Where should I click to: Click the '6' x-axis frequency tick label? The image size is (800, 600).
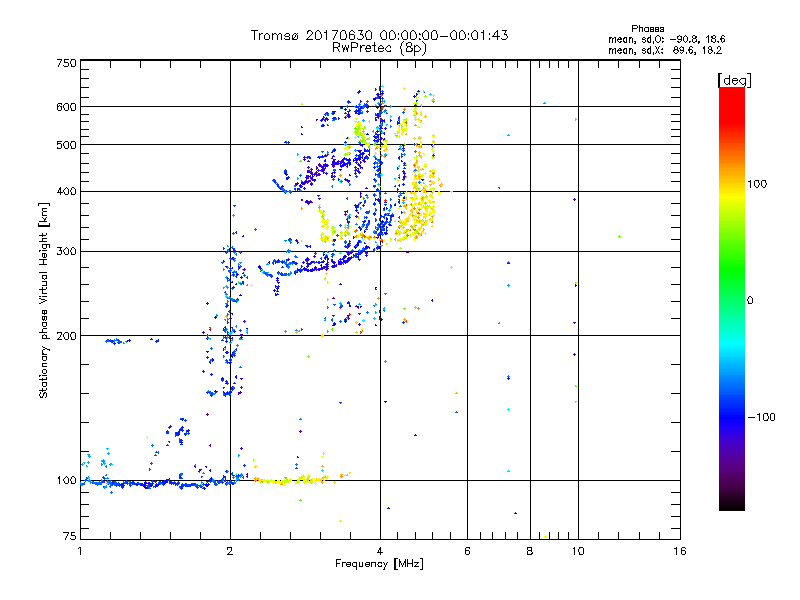467,551
